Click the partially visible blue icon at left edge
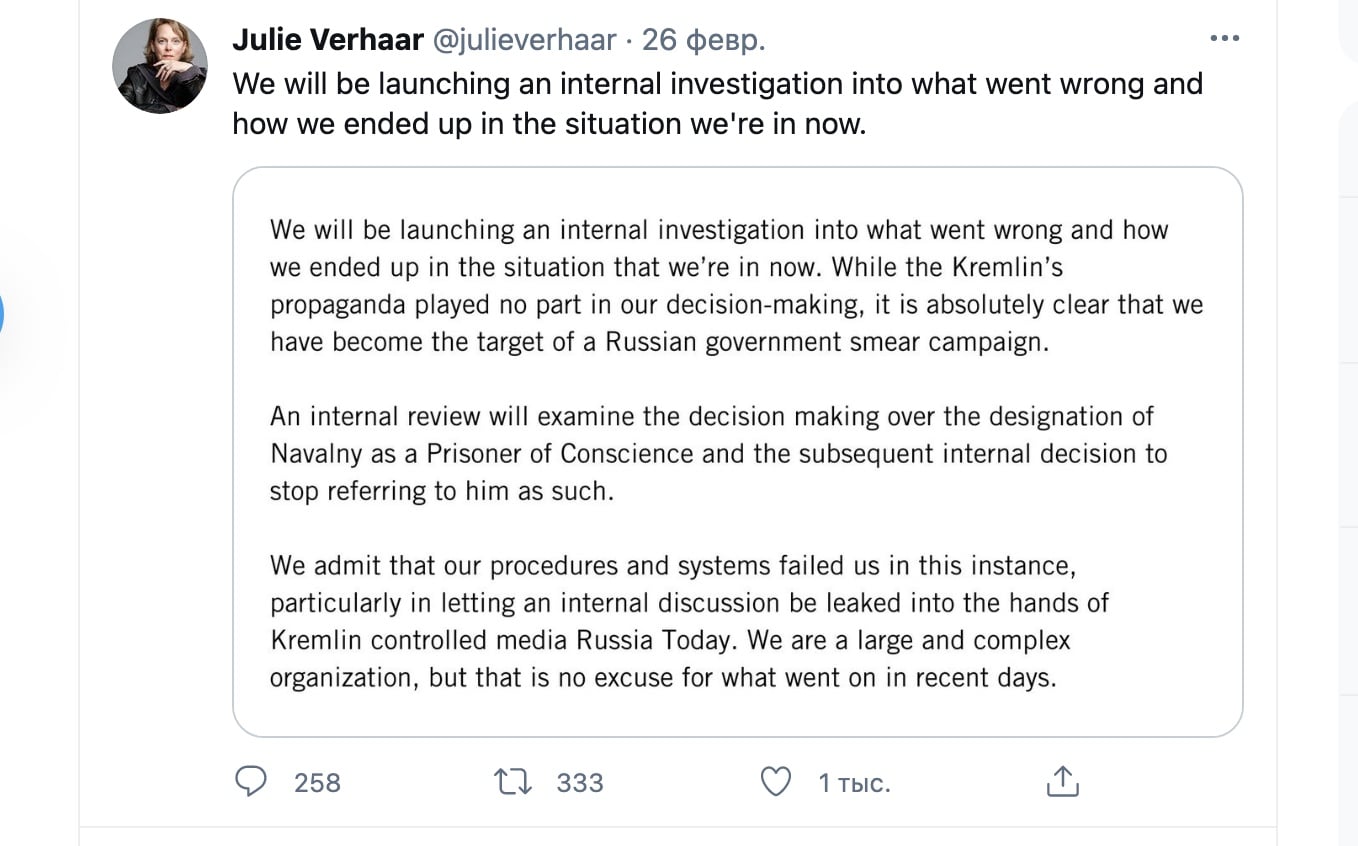 pyautogui.click(x=4, y=313)
